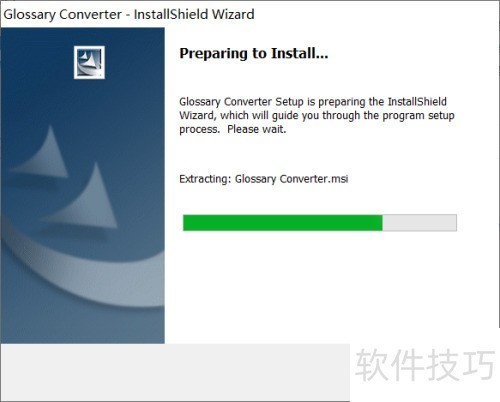Click the gray footer panel under banner
This screenshot has width=500, height=402.
coord(175,372)
